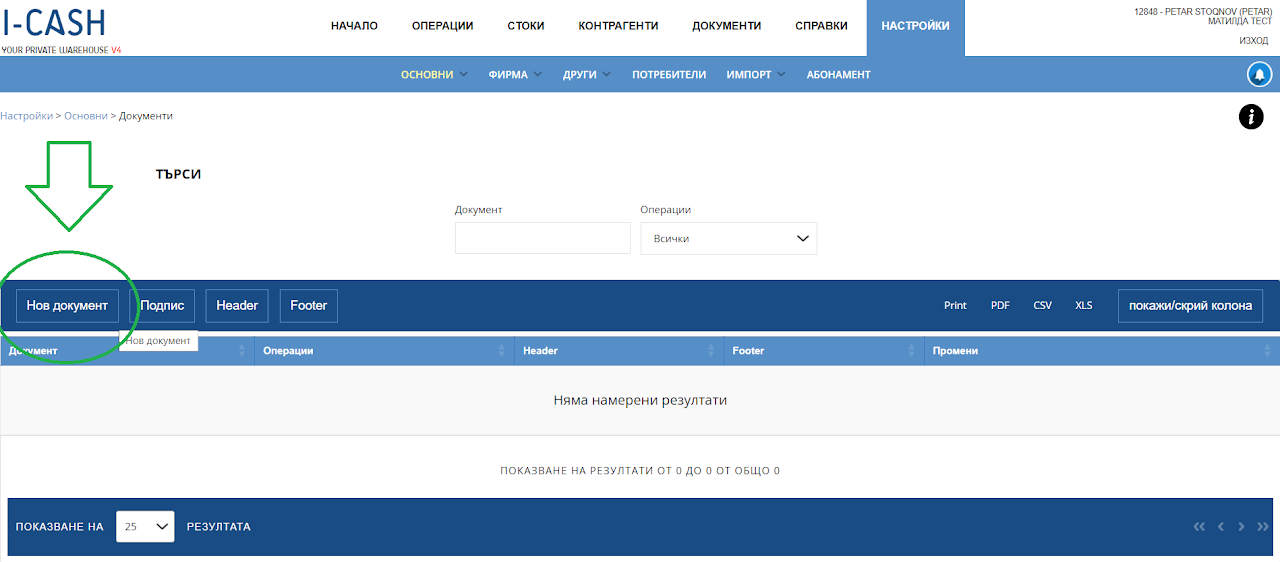Export the table as CSV

pos(1043,306)
